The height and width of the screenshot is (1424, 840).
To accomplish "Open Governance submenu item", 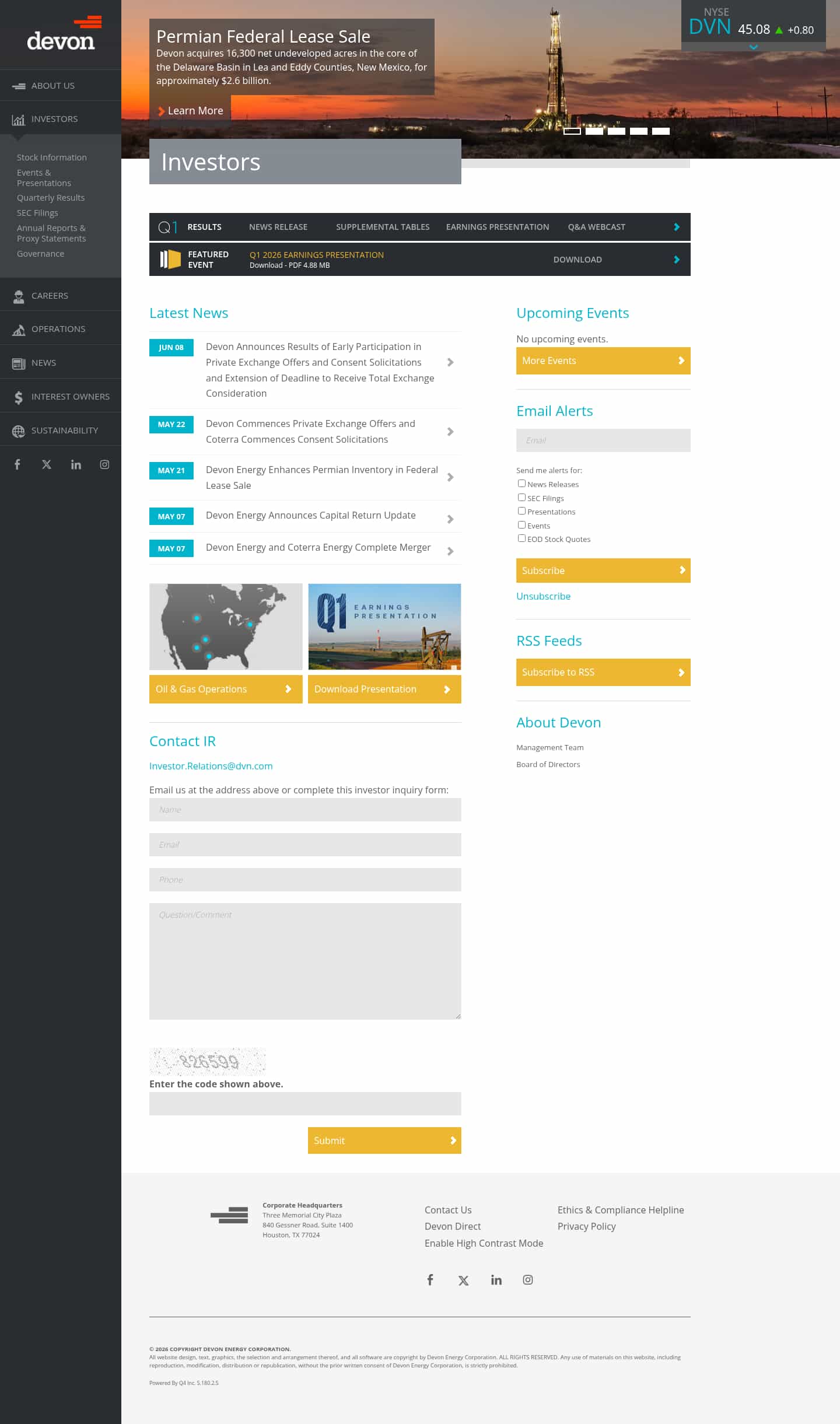I will coord(41,254).
